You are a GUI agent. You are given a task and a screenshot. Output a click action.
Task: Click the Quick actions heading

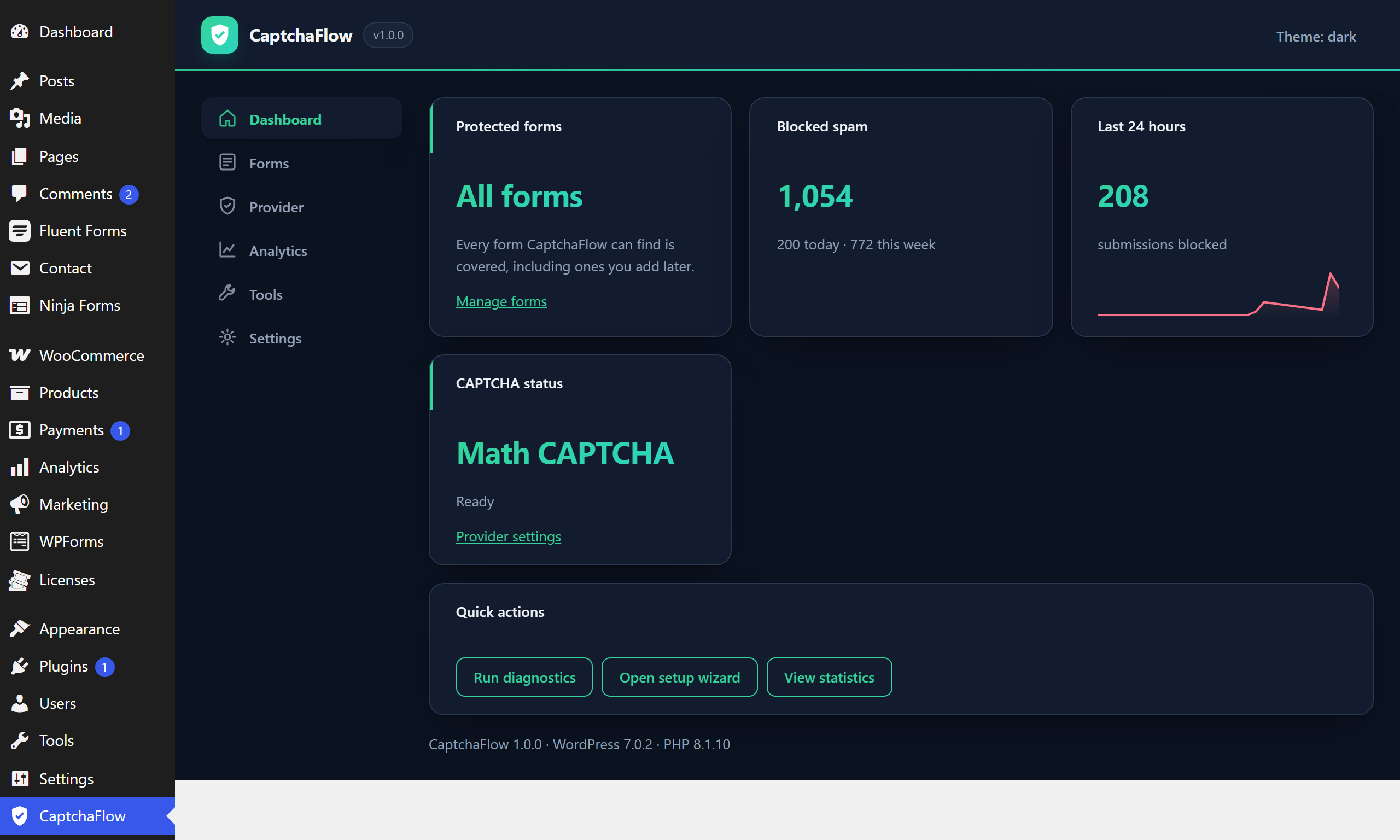pos(500,611)
